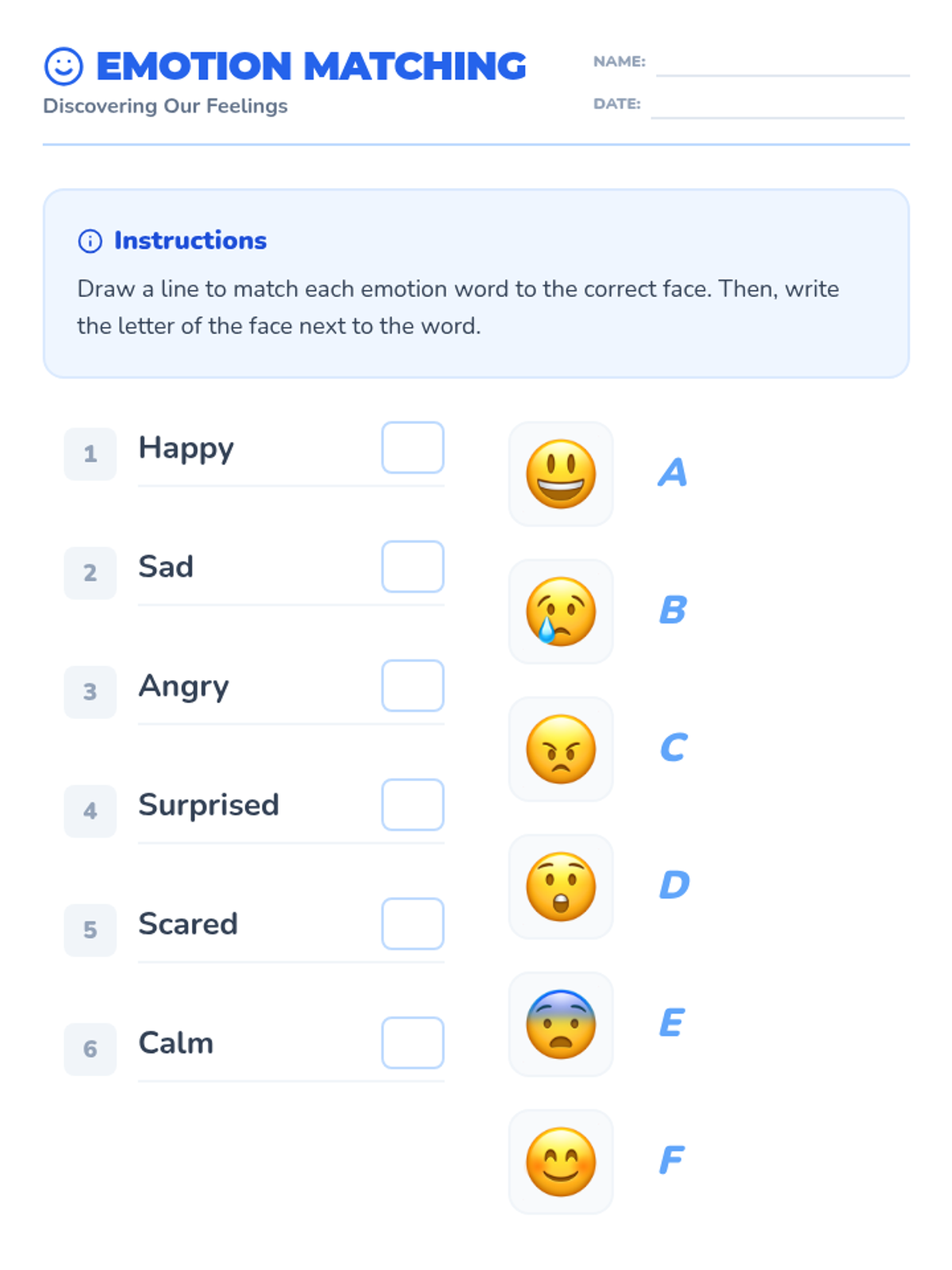Click the answer box next to Happy
The width and height of the screenshot is (952, 1270).
(x=413, y=448)
